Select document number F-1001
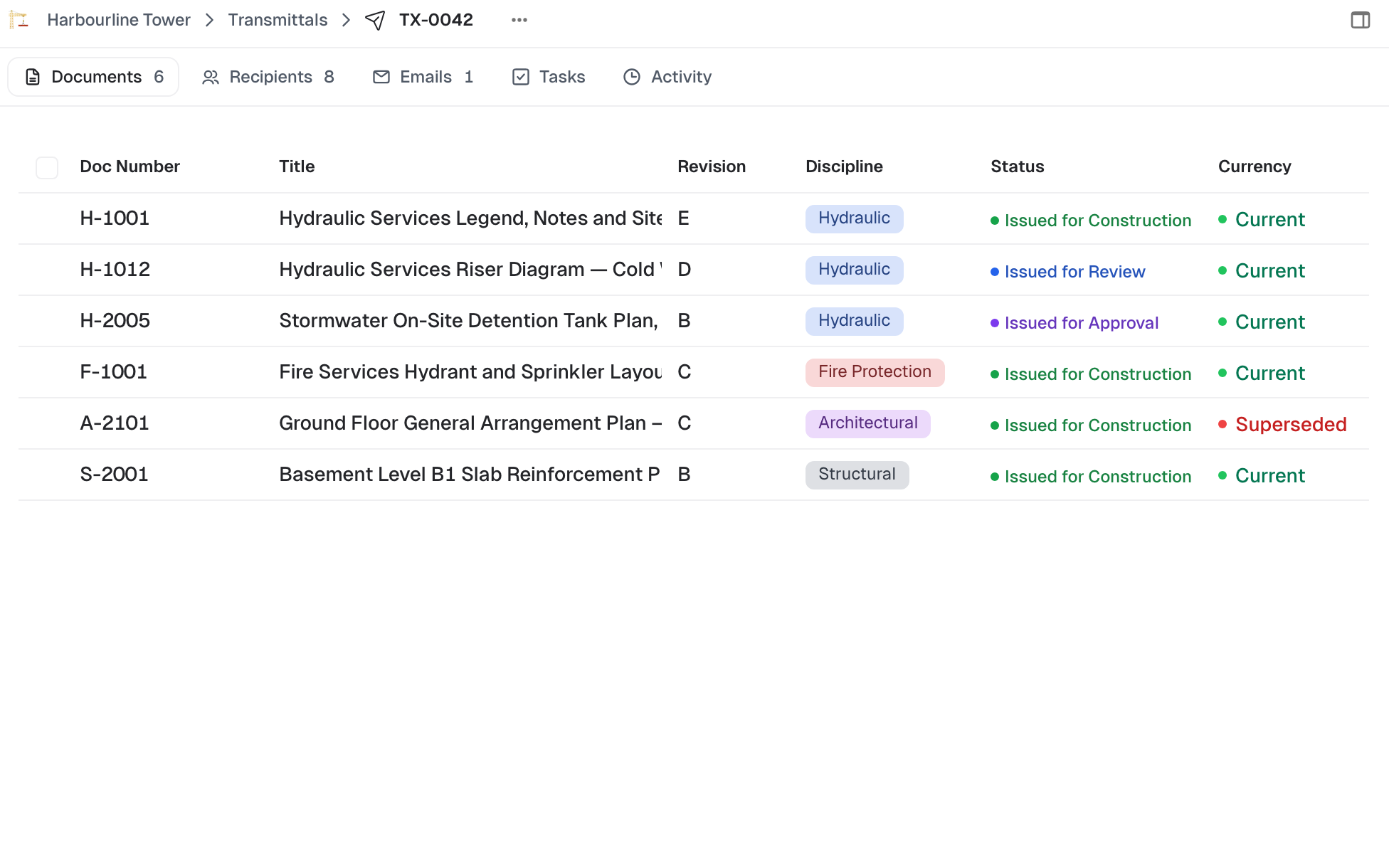The image size is (1389, 868). 114,372
